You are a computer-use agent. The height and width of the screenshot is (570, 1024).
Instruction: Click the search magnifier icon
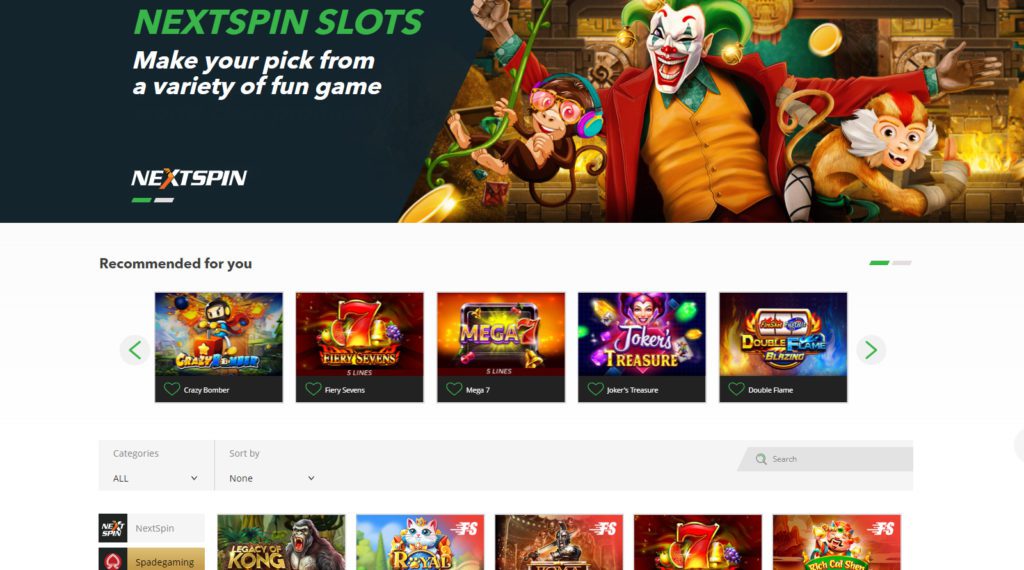761,459
